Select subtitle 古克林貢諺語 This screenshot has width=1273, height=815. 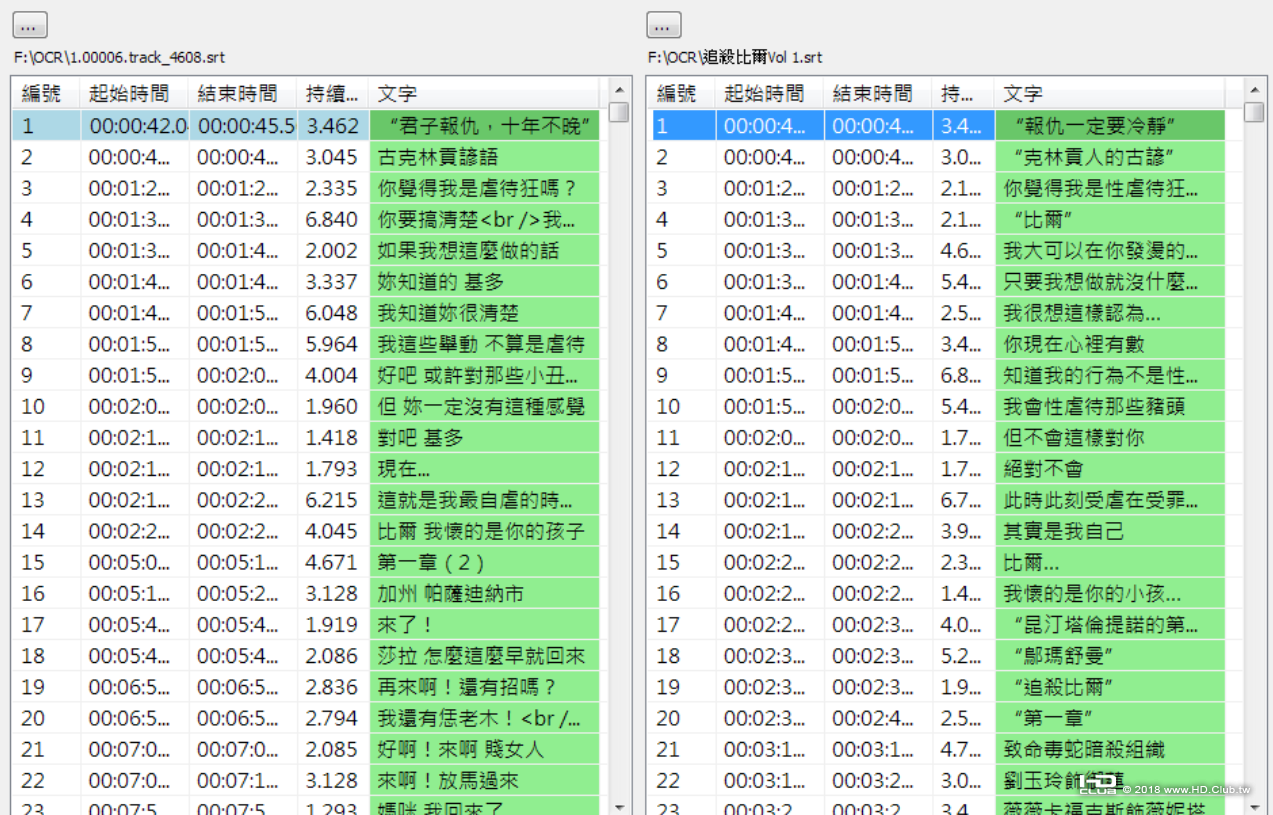484,157
